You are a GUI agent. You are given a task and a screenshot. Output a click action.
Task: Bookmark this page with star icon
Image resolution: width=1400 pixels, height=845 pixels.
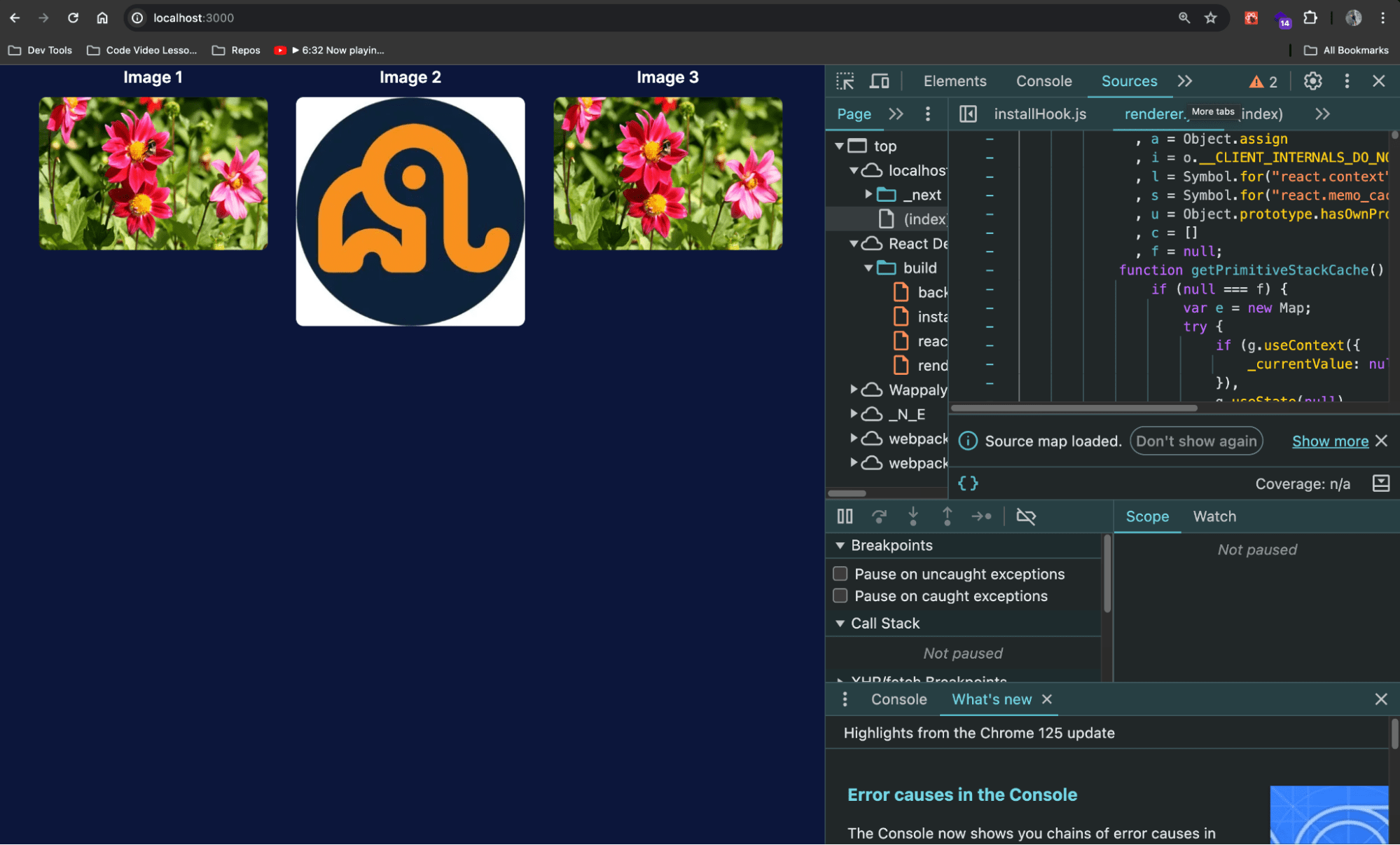tap(1210, 18)
